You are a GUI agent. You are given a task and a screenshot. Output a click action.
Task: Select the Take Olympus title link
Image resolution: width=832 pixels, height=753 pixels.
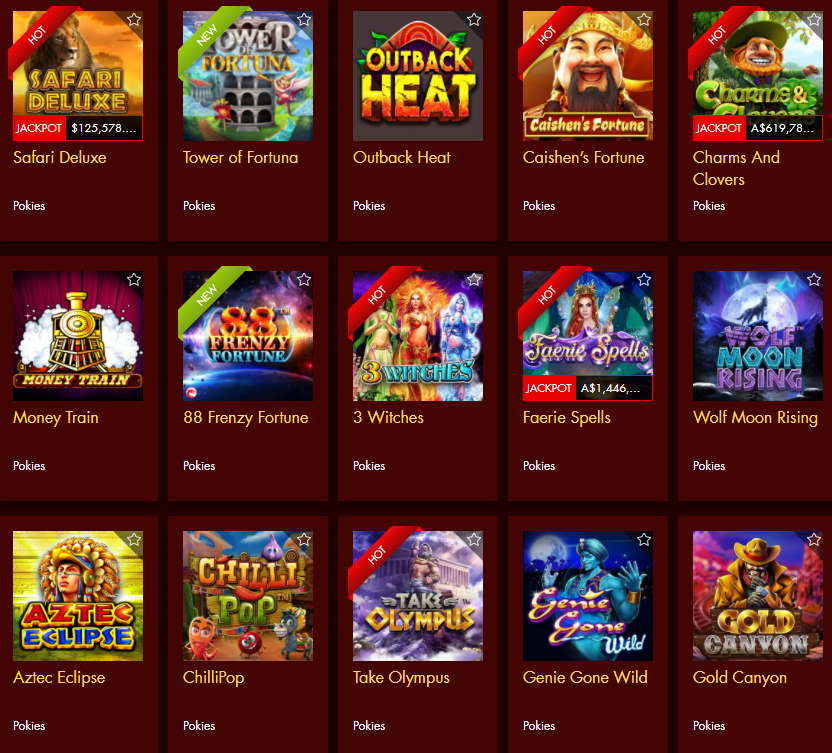(x=401, y=678)
